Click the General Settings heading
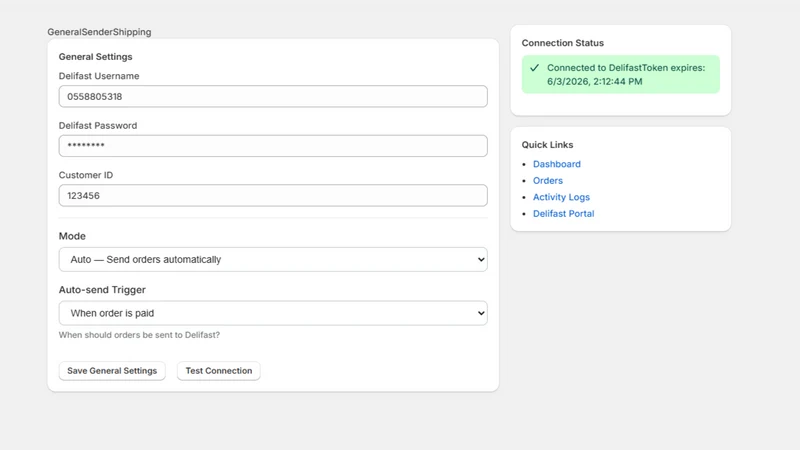The height and width of the screenshot is (450, 800). (x=95, y=57)
